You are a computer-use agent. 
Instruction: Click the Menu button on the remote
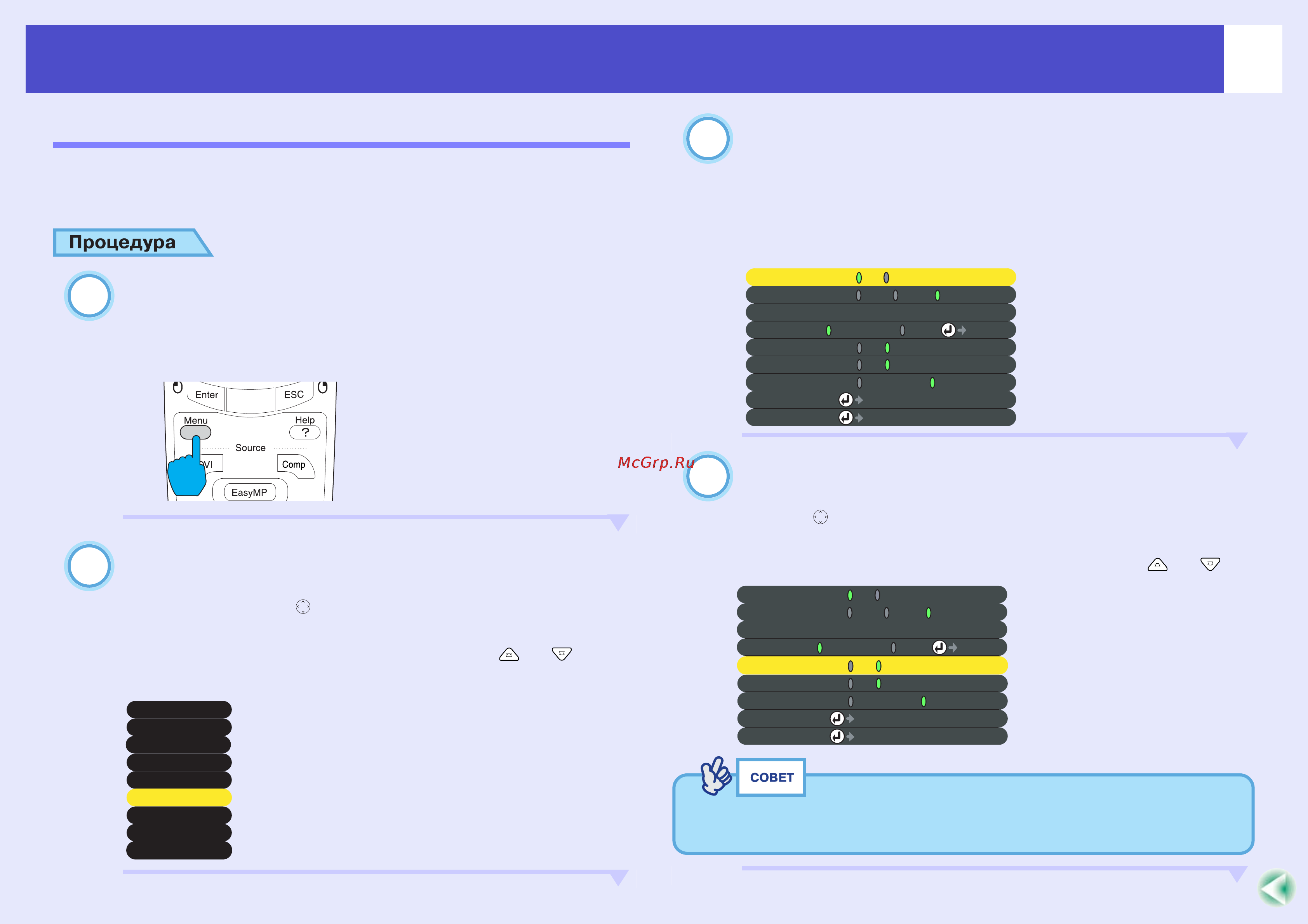point(195,432)
